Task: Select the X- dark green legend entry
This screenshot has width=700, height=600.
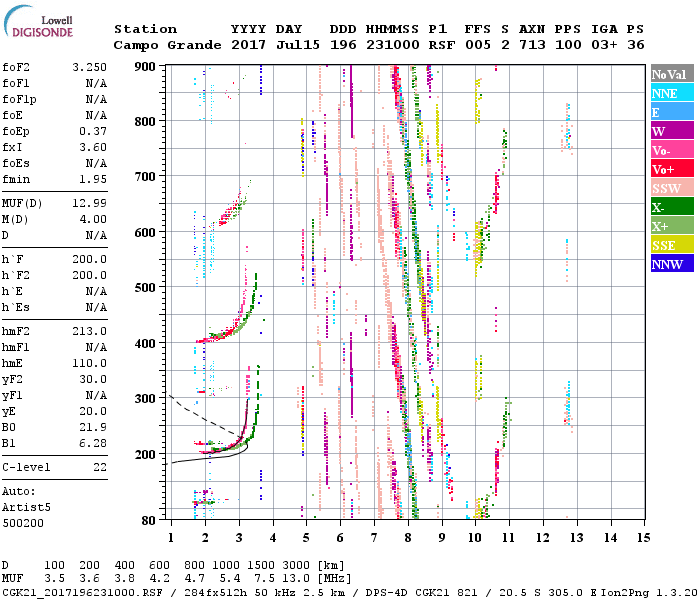Action: (x=671, y=208)
